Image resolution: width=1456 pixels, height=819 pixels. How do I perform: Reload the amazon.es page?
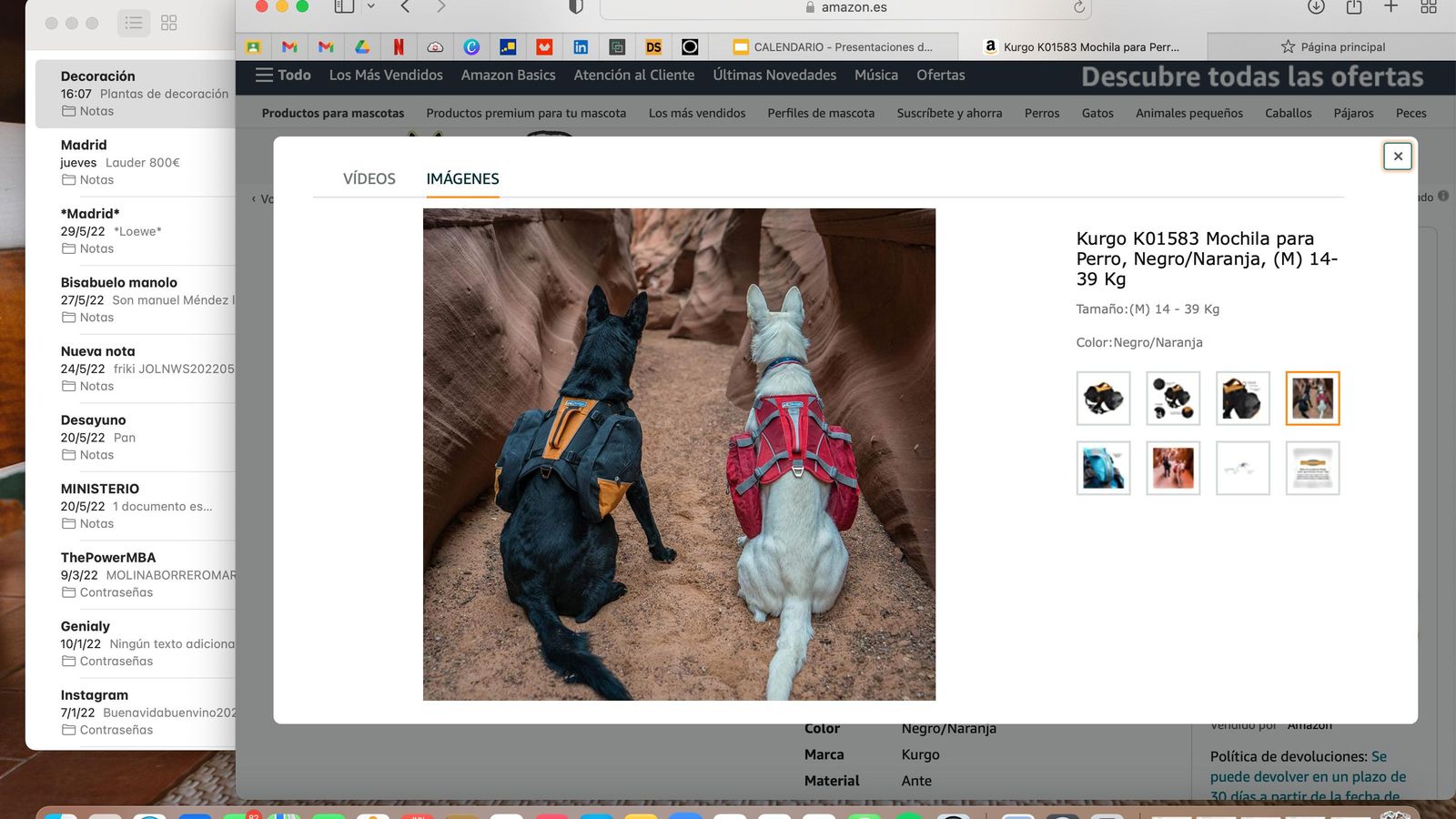1078,7
